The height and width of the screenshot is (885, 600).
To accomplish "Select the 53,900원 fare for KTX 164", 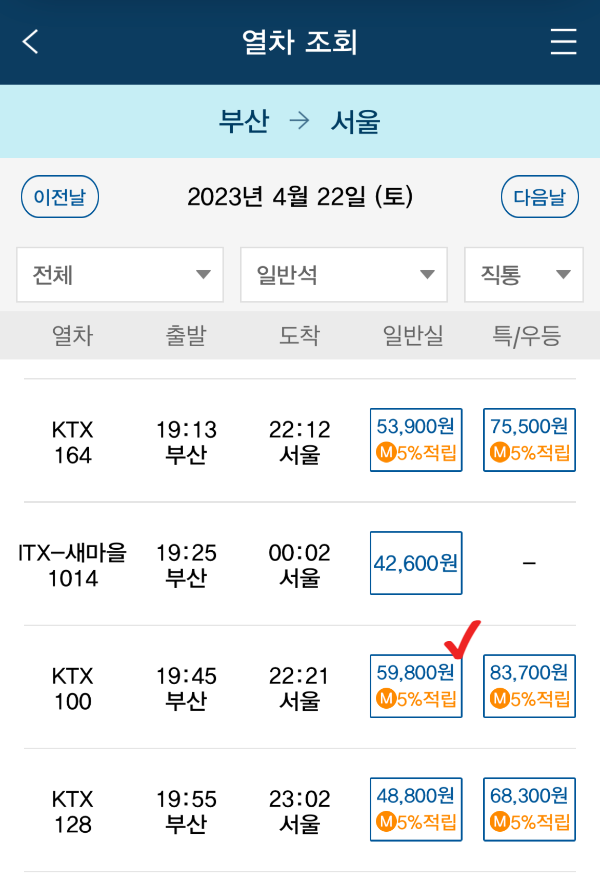I will pyautogui.click(x=416, y=427).
